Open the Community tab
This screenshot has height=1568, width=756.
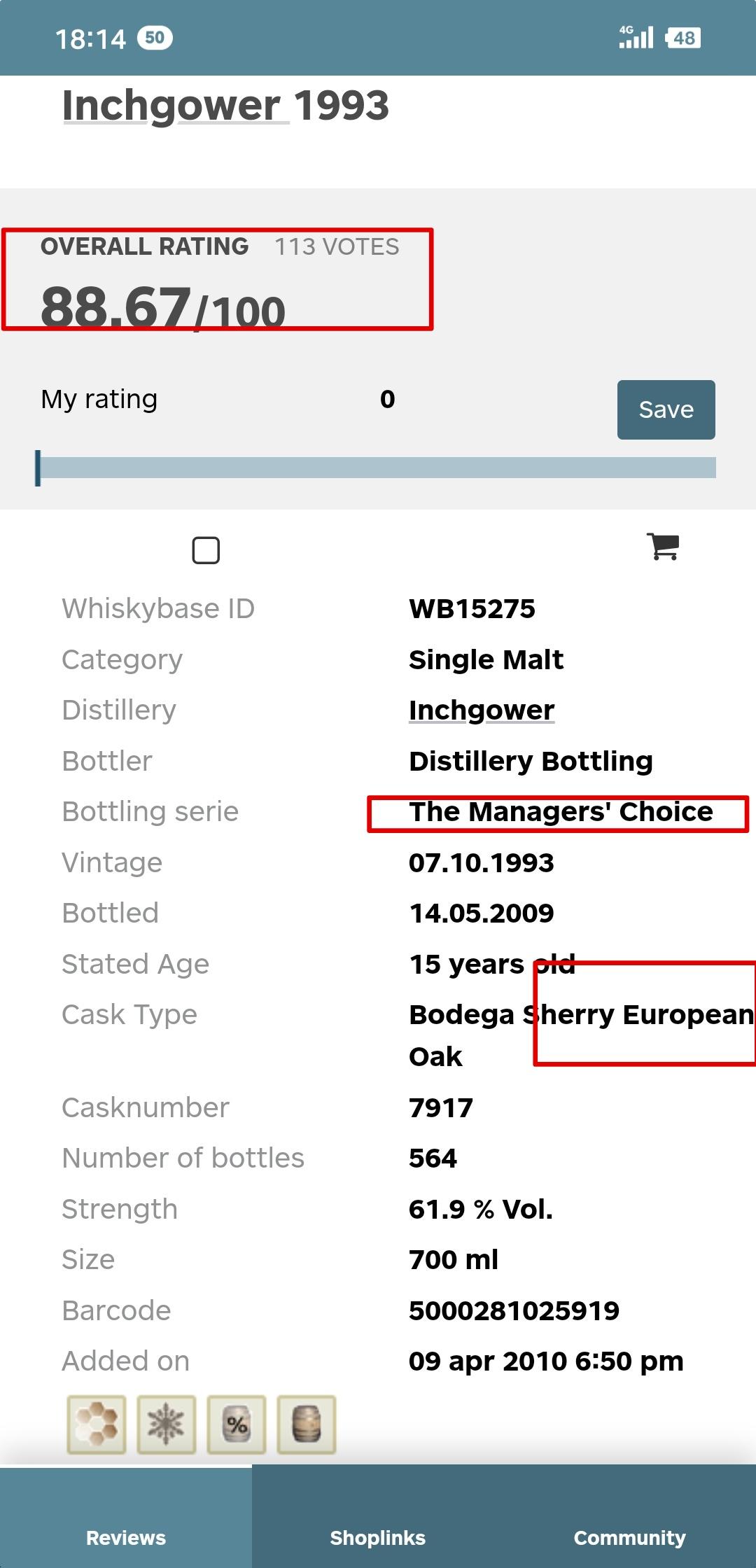click(629, 1537)
